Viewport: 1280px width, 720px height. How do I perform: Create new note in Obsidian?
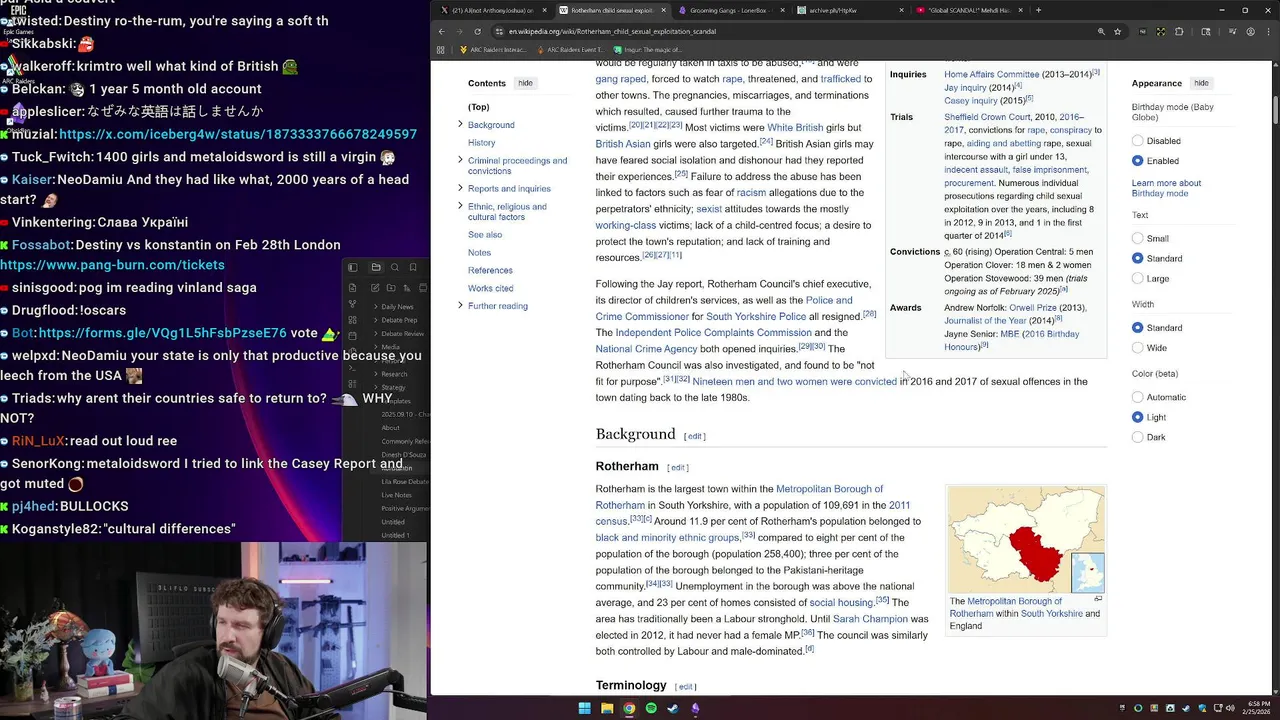click(x=375, y=288)
